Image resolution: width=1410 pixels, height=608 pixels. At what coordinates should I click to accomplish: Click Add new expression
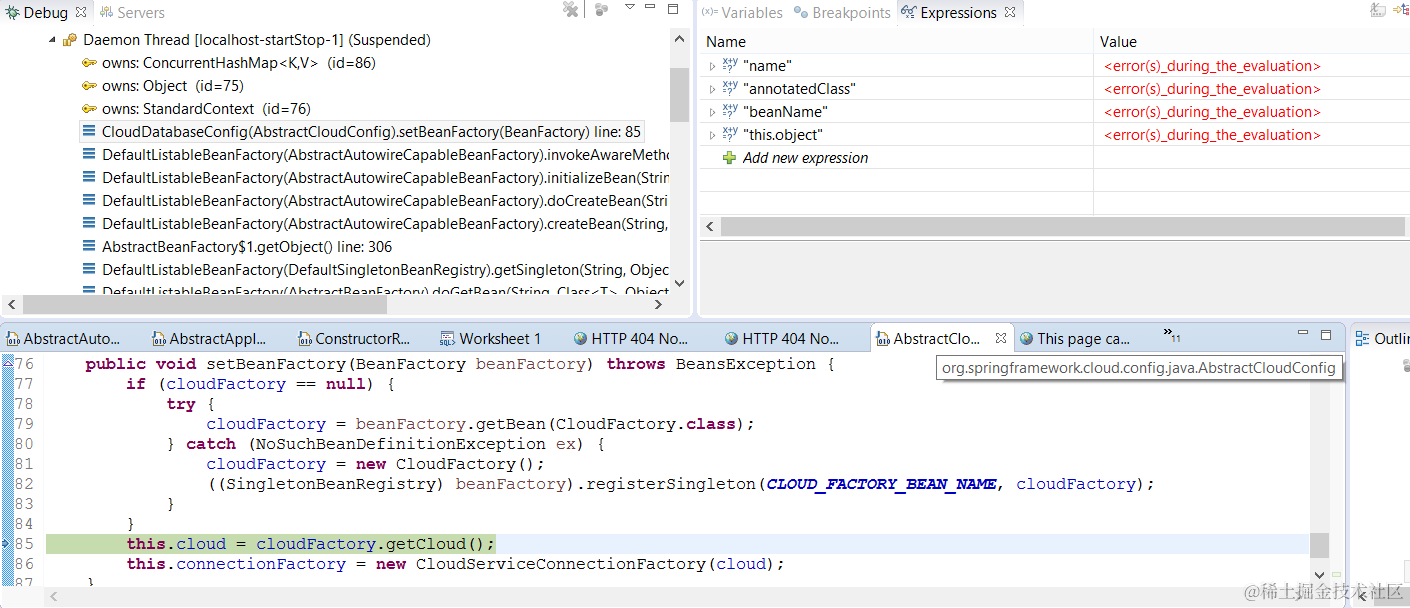pos(805,158)
